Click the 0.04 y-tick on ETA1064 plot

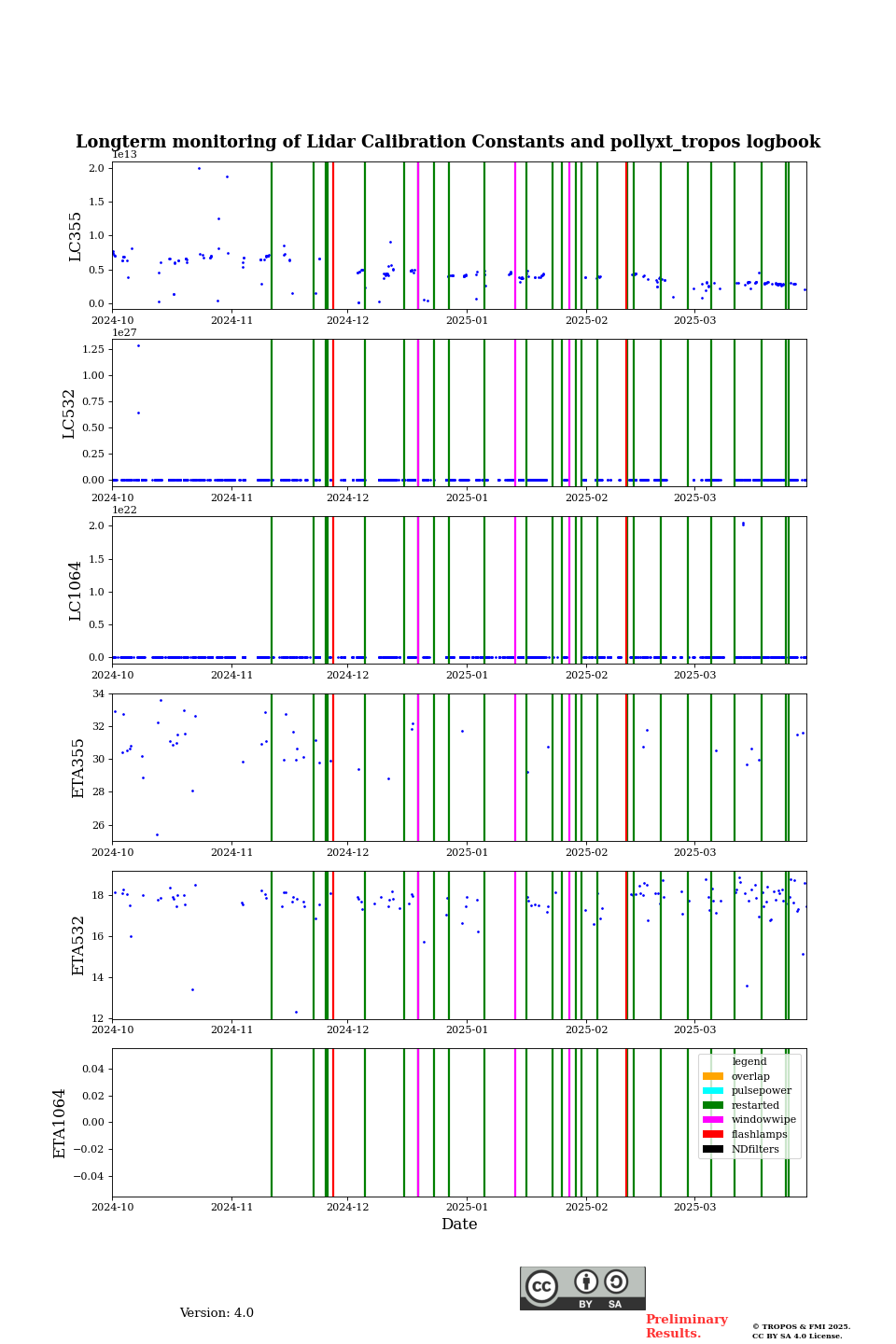tap(93, 1069)
